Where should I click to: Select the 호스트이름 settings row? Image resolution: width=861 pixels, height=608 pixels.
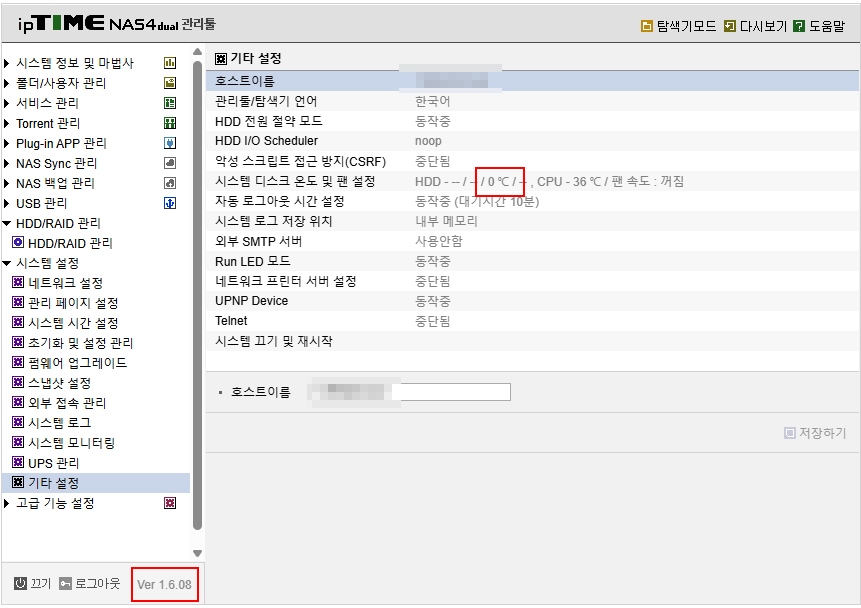532,81
